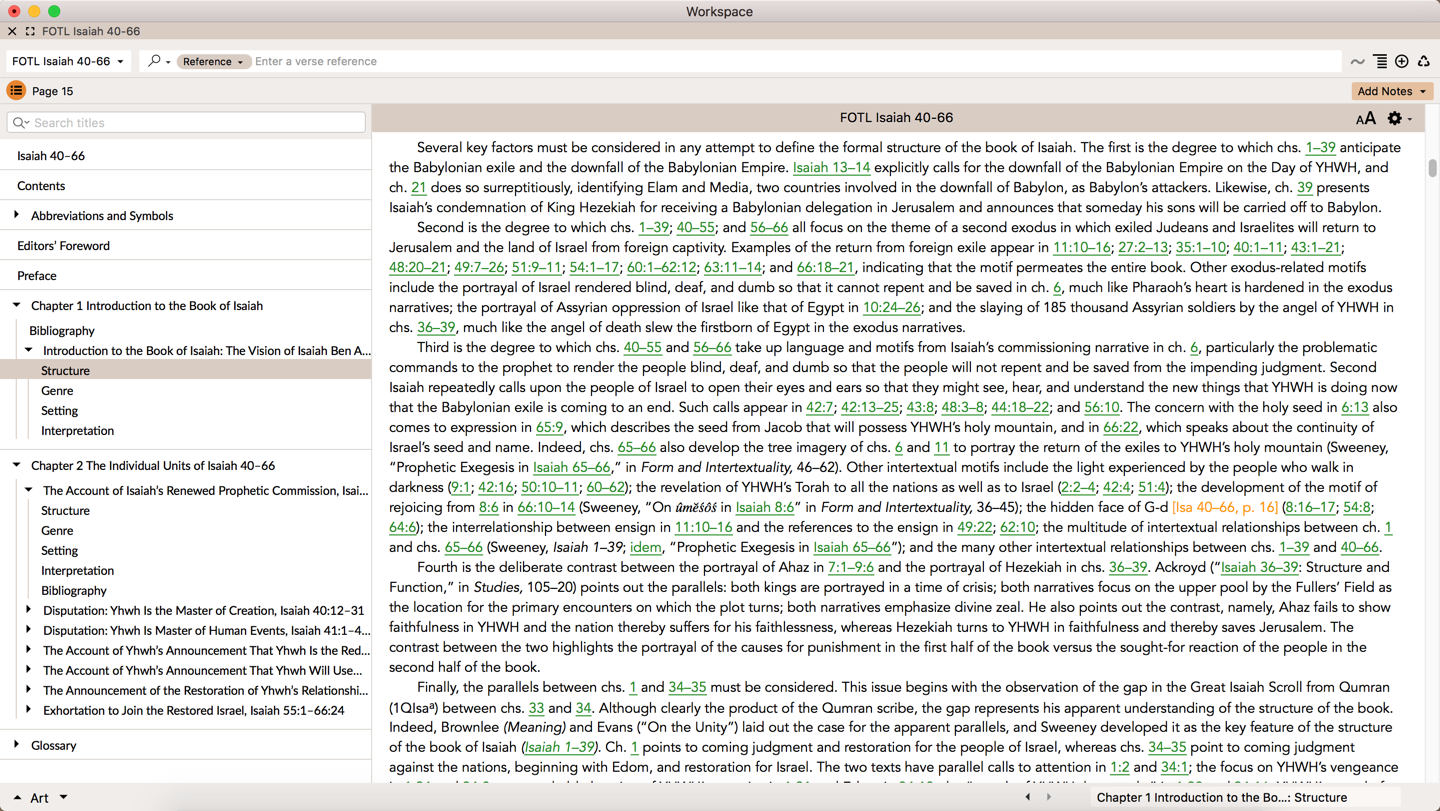This screenshot has height=811, width=1440.
Task: Open the Add Notes dropdown button
Action: (x=1392, y=91)
